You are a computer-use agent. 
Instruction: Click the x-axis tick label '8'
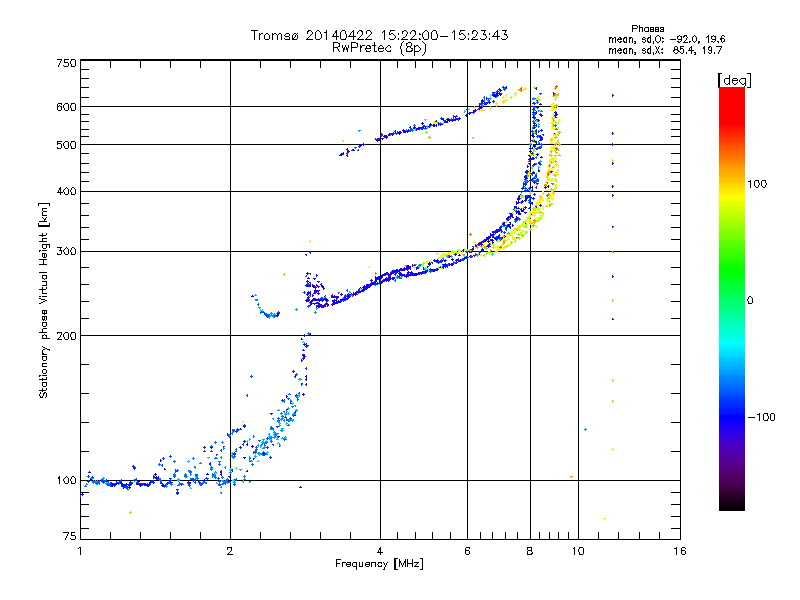[530, 551]
